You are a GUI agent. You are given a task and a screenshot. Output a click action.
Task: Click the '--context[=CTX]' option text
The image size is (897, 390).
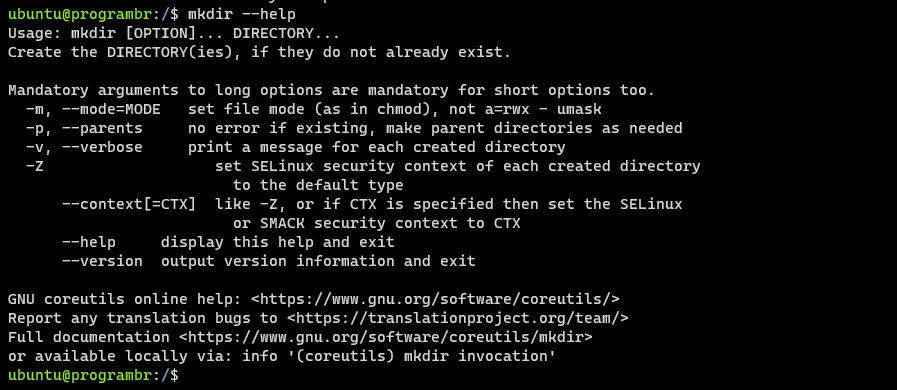pos(129,204)
